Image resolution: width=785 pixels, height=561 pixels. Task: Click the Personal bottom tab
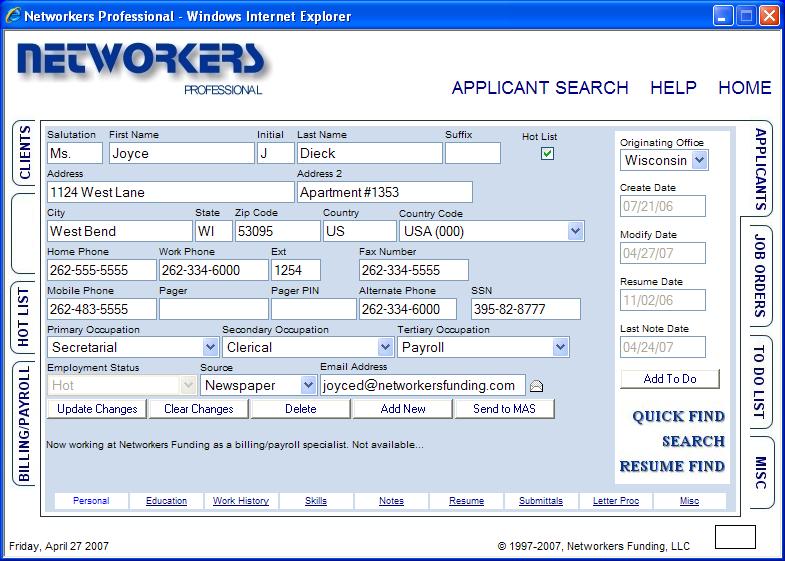point(91,501)
